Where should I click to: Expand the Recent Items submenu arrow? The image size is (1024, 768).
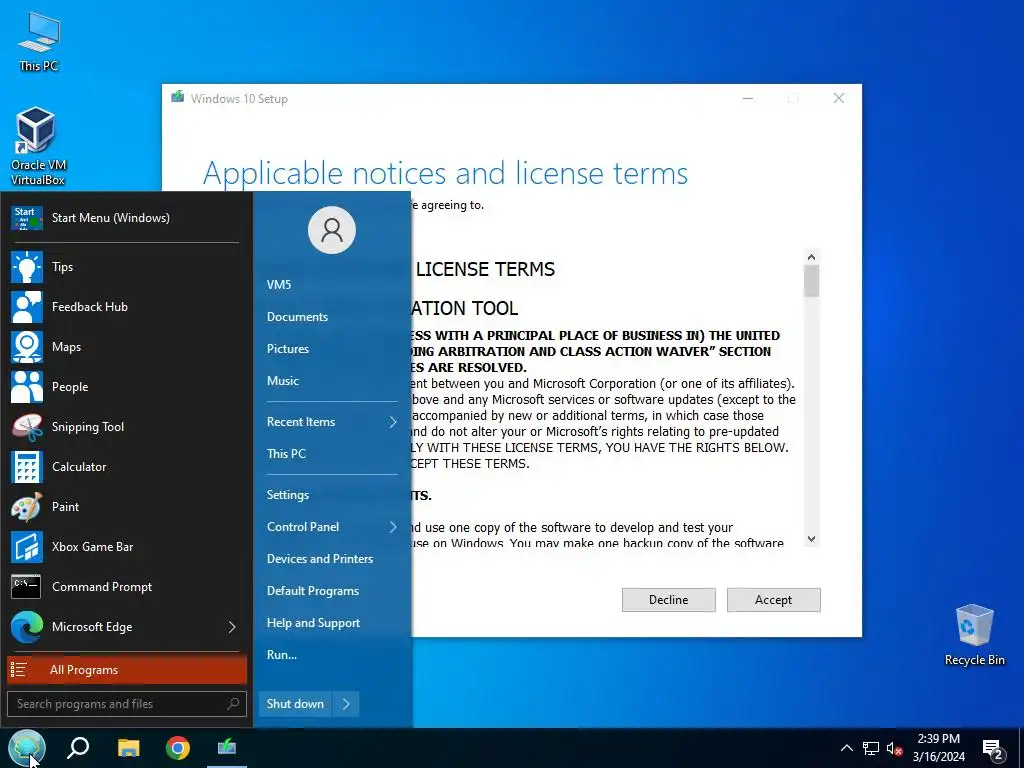tap(392, 422)
